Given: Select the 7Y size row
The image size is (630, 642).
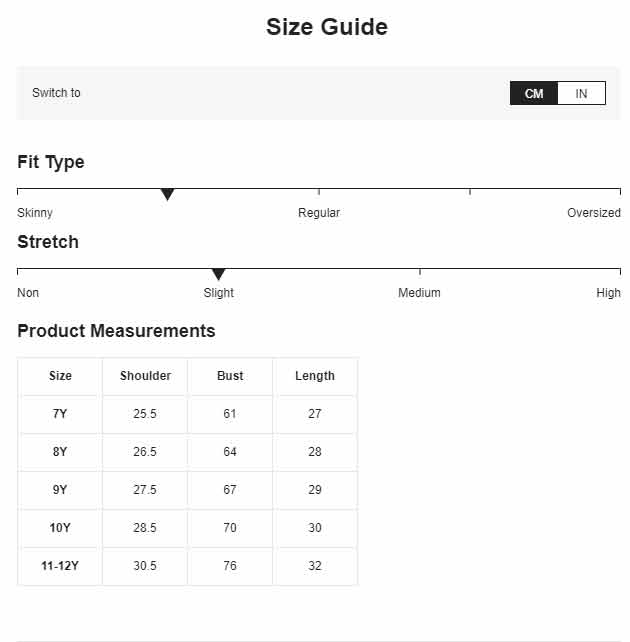Looking at the screenshot, I should tap(188, 414).
